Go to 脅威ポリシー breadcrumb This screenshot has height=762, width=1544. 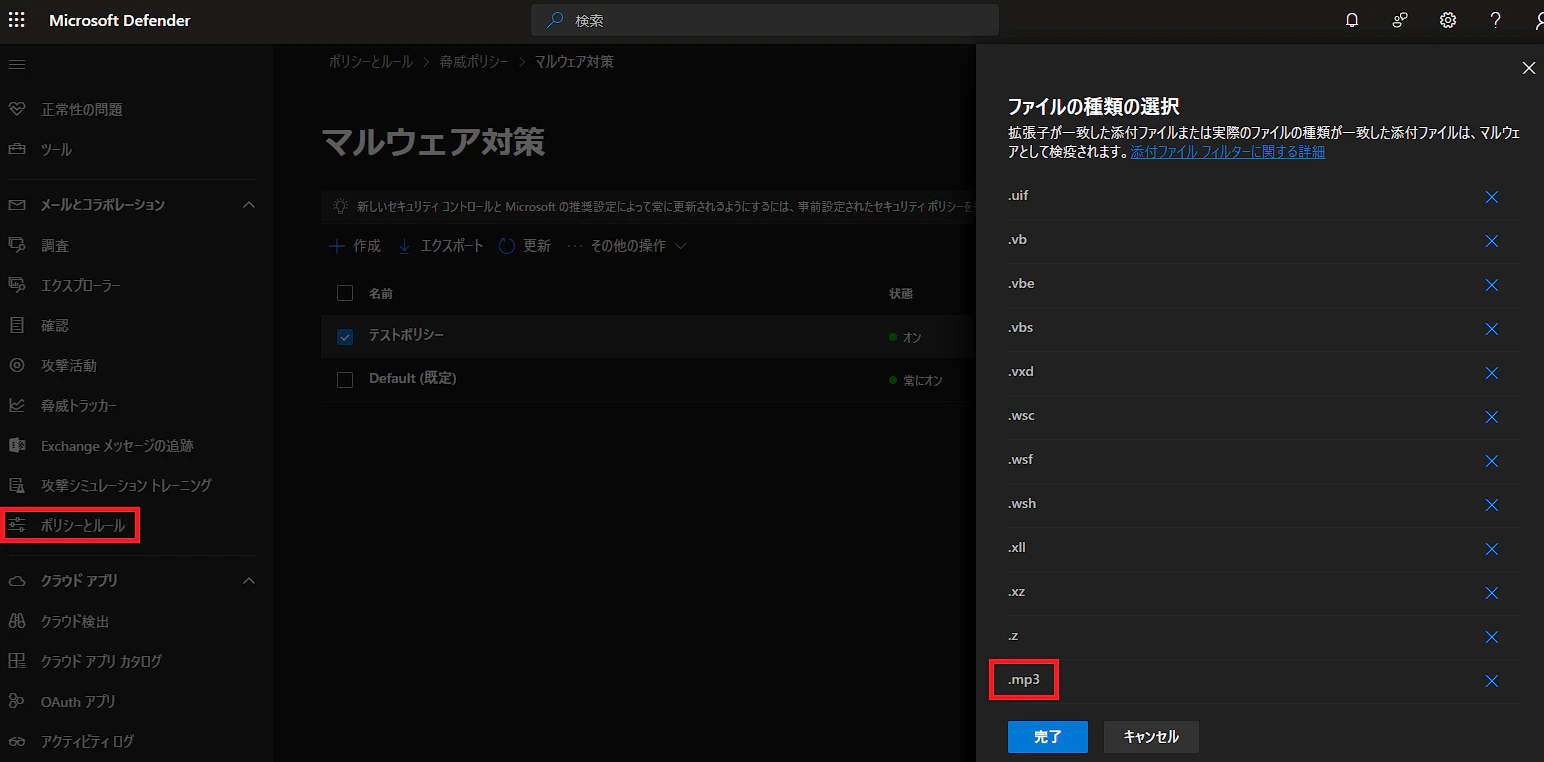point(473,62)
